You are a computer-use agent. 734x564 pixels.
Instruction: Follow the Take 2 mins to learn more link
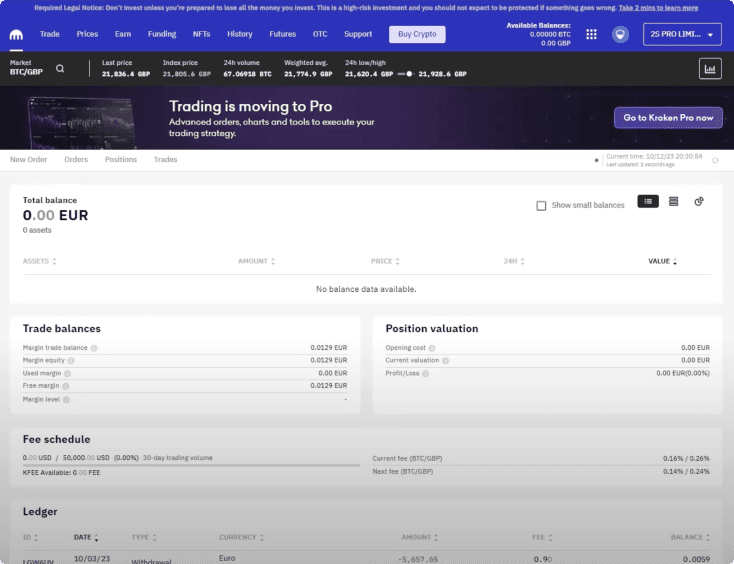[x=658, y=8]
